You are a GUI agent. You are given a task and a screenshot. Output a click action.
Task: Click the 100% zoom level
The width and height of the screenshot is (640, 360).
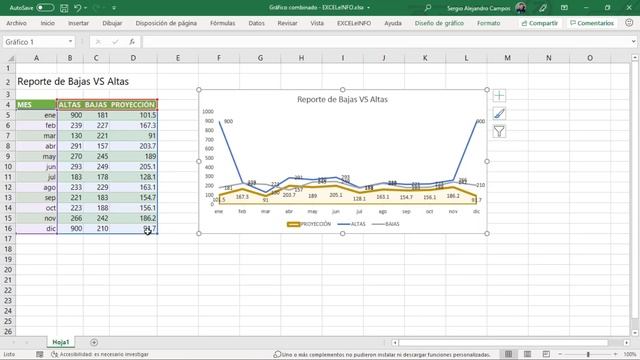630,354
